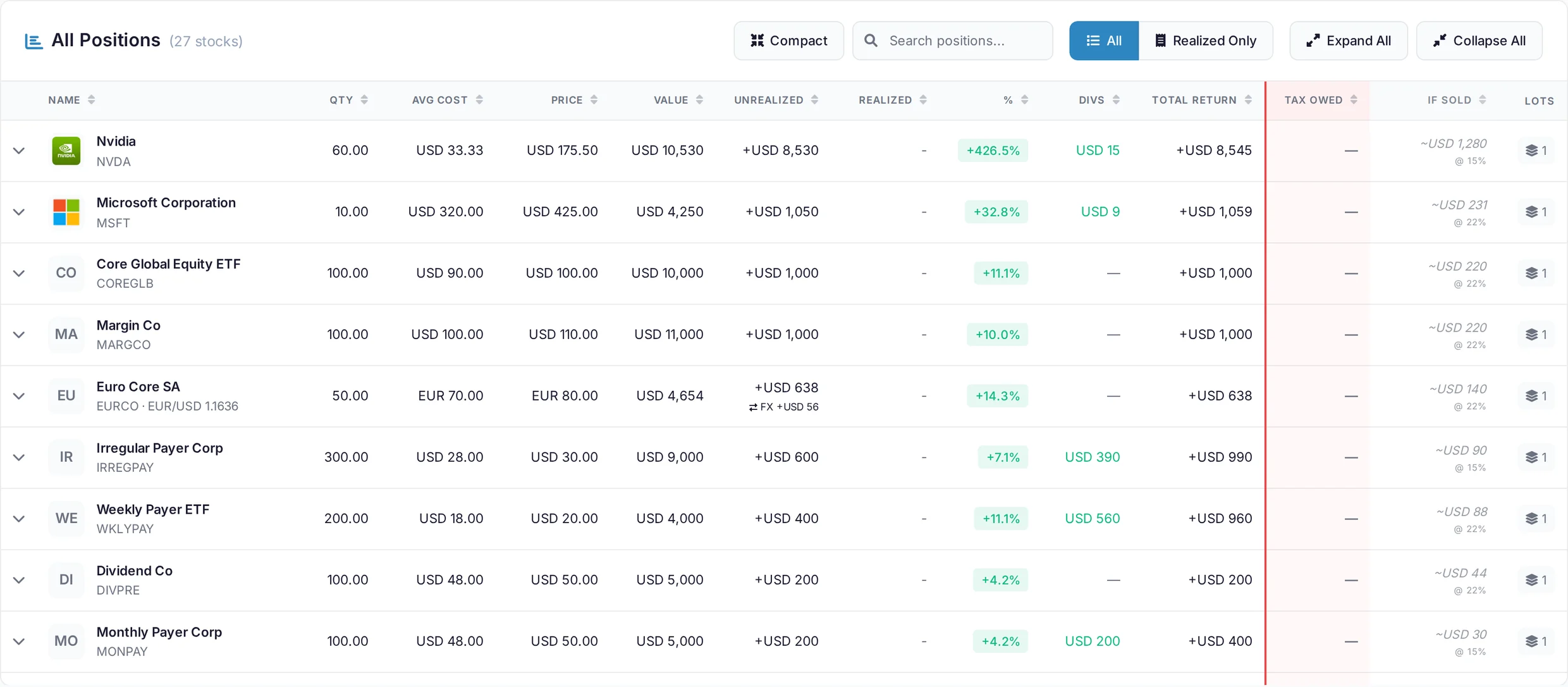Expand the Microsoft Corporation row
Viewport: 1568px width, 687px height.
click(19, 212)
